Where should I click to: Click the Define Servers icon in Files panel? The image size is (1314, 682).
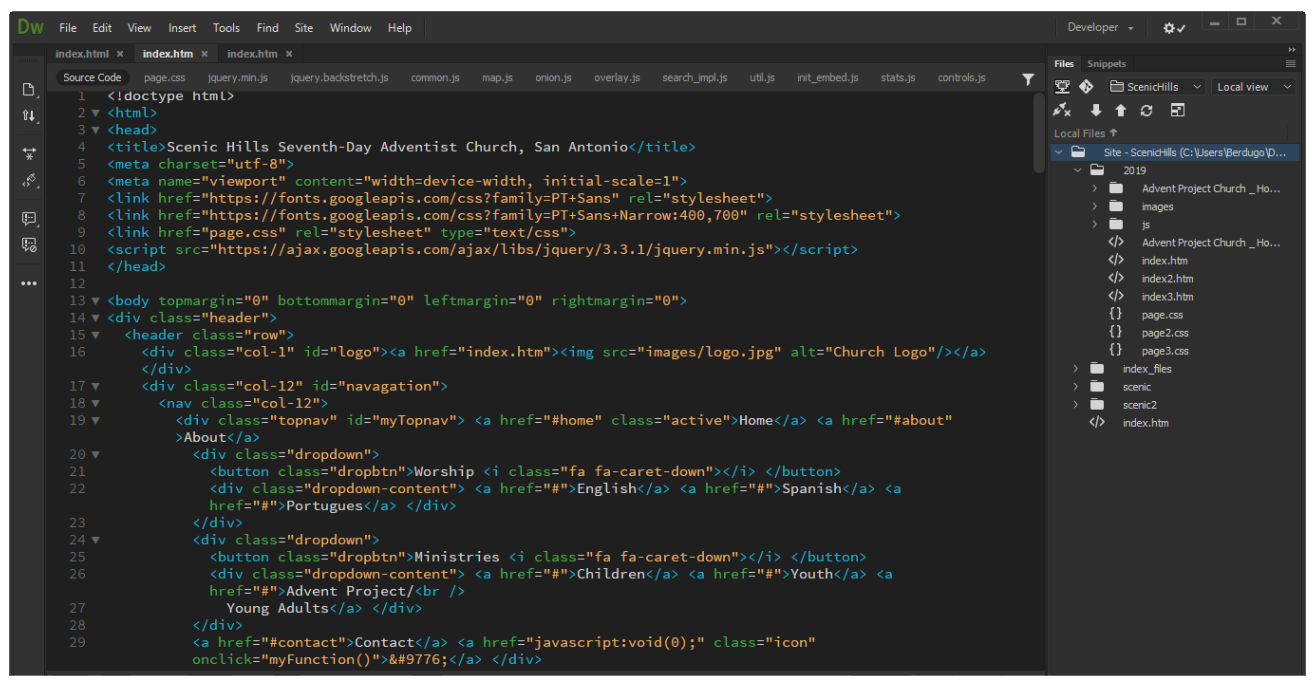pyautogui.click(x=1062, y=87)
